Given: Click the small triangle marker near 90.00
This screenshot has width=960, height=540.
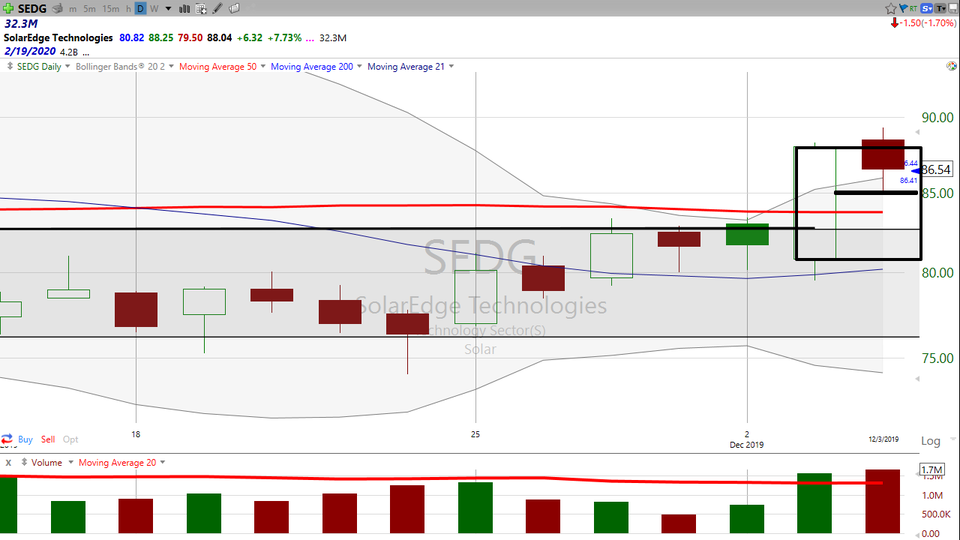Looking at the screenshot, I should pos(917,132).
